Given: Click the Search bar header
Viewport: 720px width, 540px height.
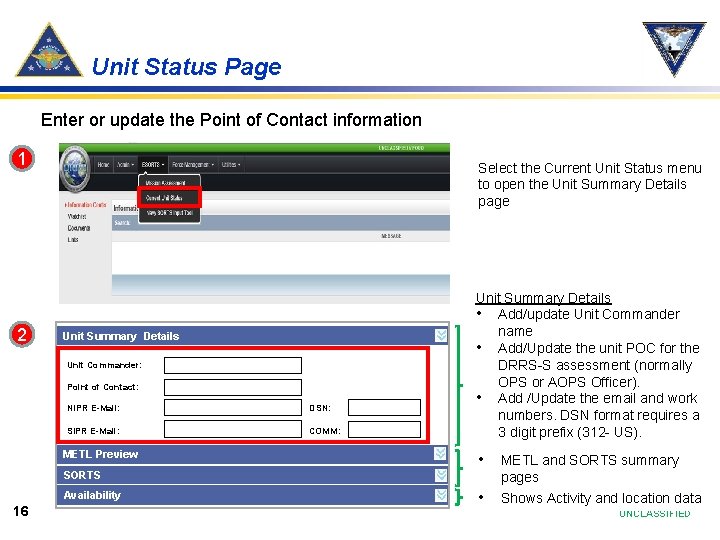Looking at the screenshot, I should click(x=281, y=223).
